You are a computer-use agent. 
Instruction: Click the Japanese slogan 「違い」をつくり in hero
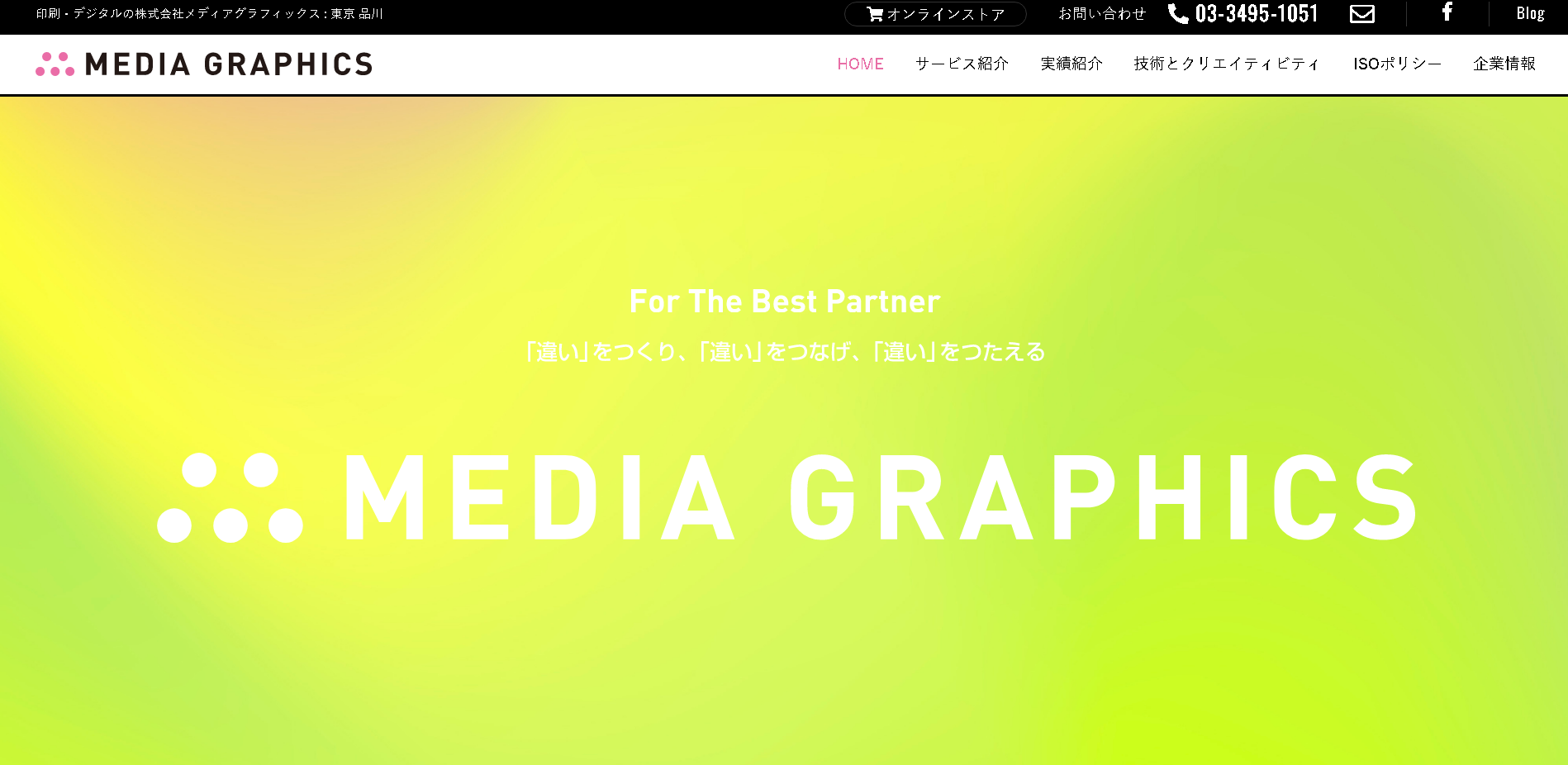point(785,352)
